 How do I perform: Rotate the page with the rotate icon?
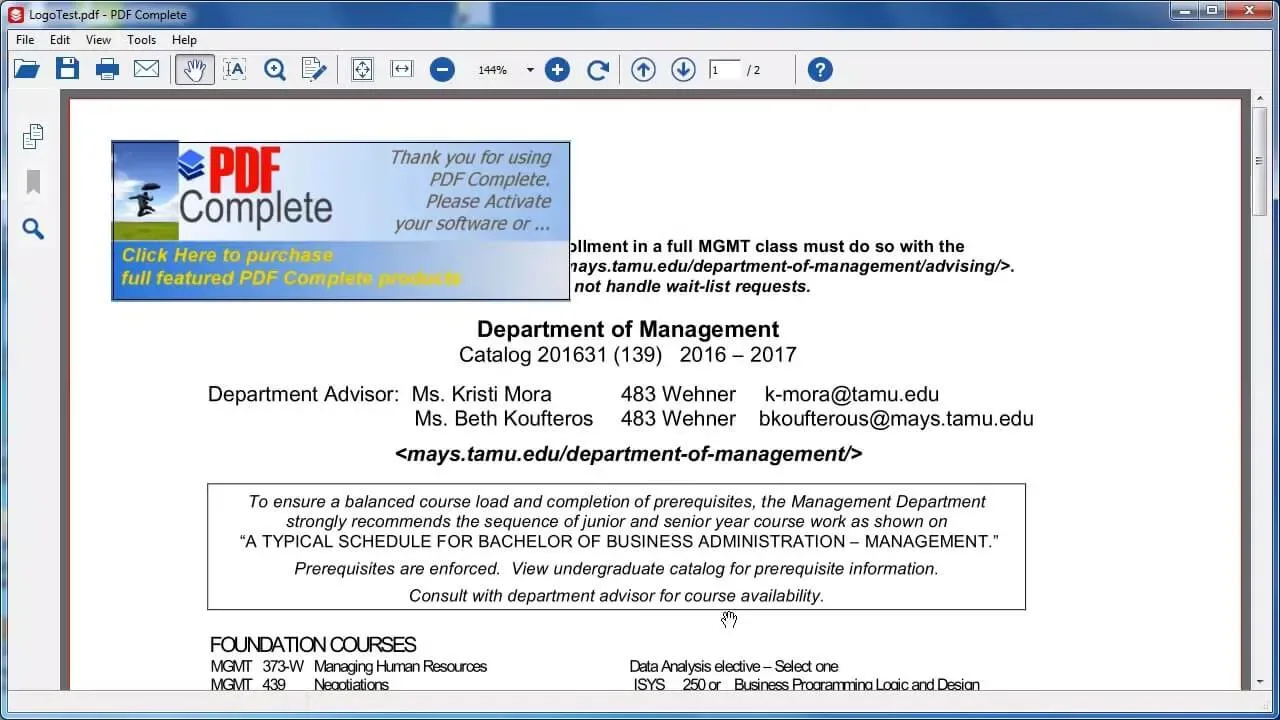(x=598, y=69)
